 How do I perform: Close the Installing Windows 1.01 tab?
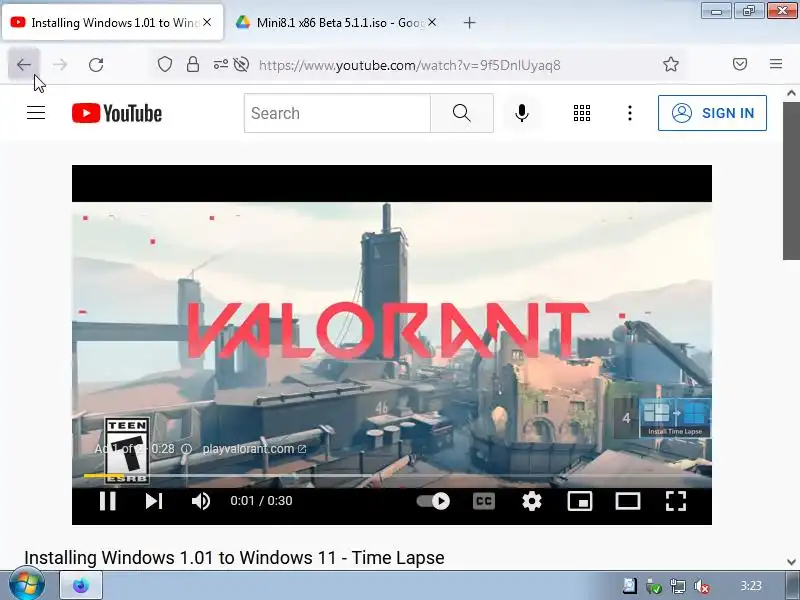207,22
